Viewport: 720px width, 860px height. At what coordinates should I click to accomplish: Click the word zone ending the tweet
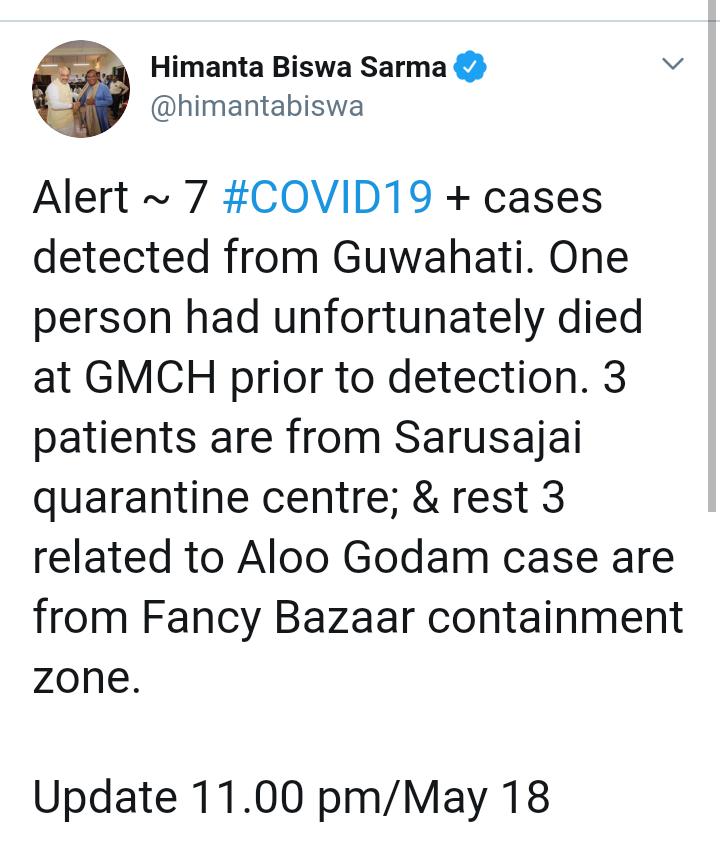coord(81,678)
